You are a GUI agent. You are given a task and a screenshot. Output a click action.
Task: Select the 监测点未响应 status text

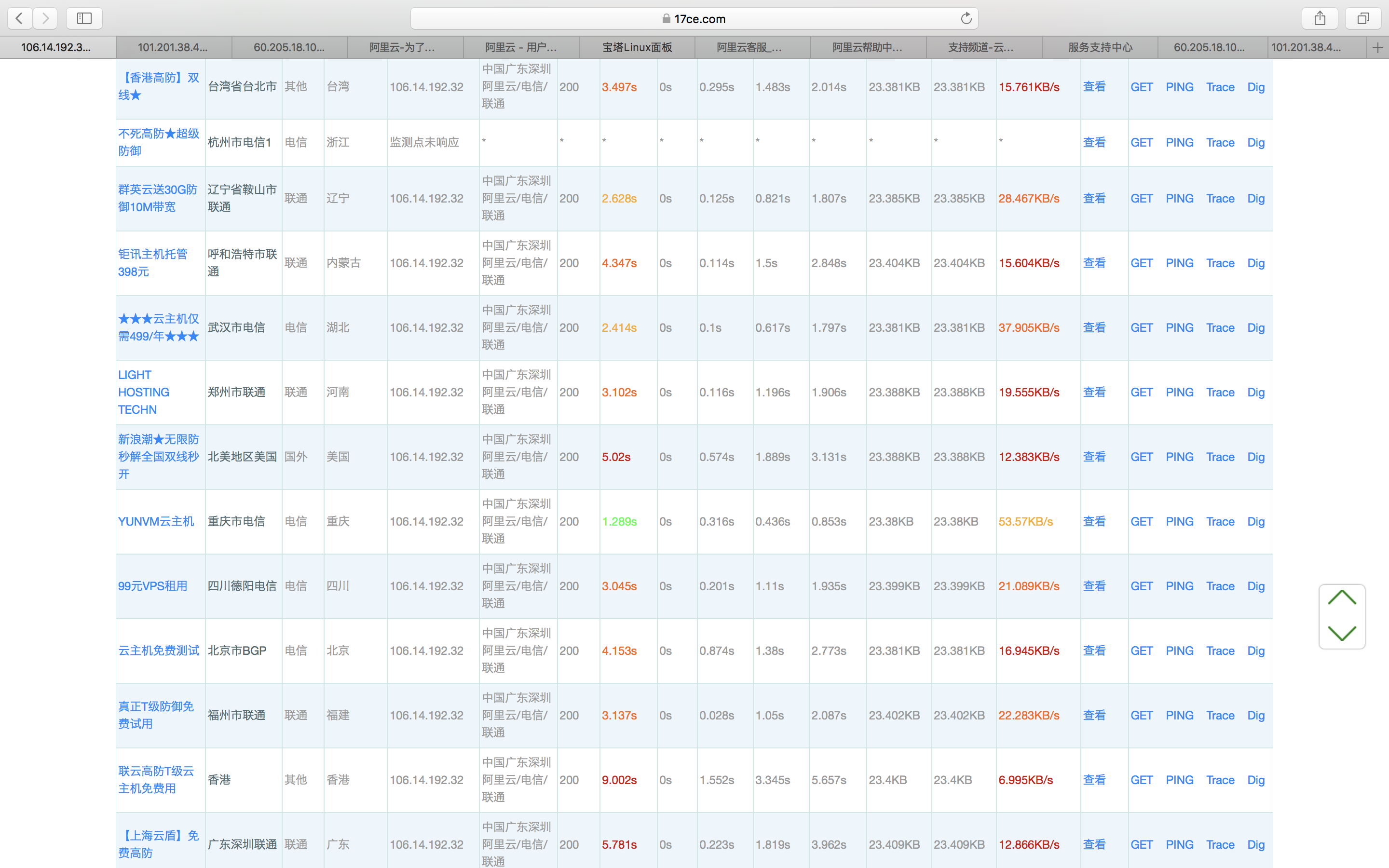(x=425, y=142)
